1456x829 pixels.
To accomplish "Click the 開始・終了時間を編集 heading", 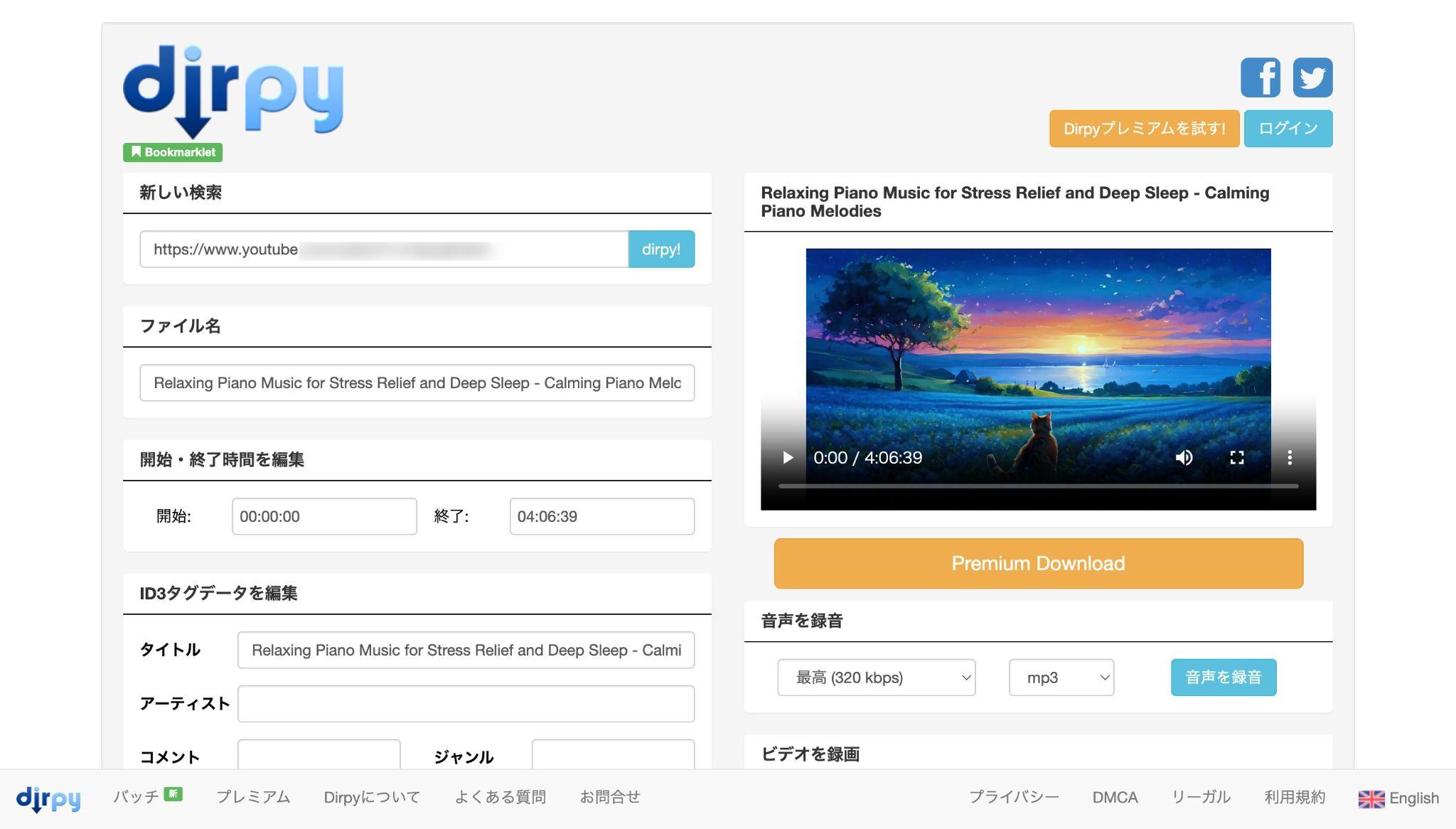I will tap(222, 460).
